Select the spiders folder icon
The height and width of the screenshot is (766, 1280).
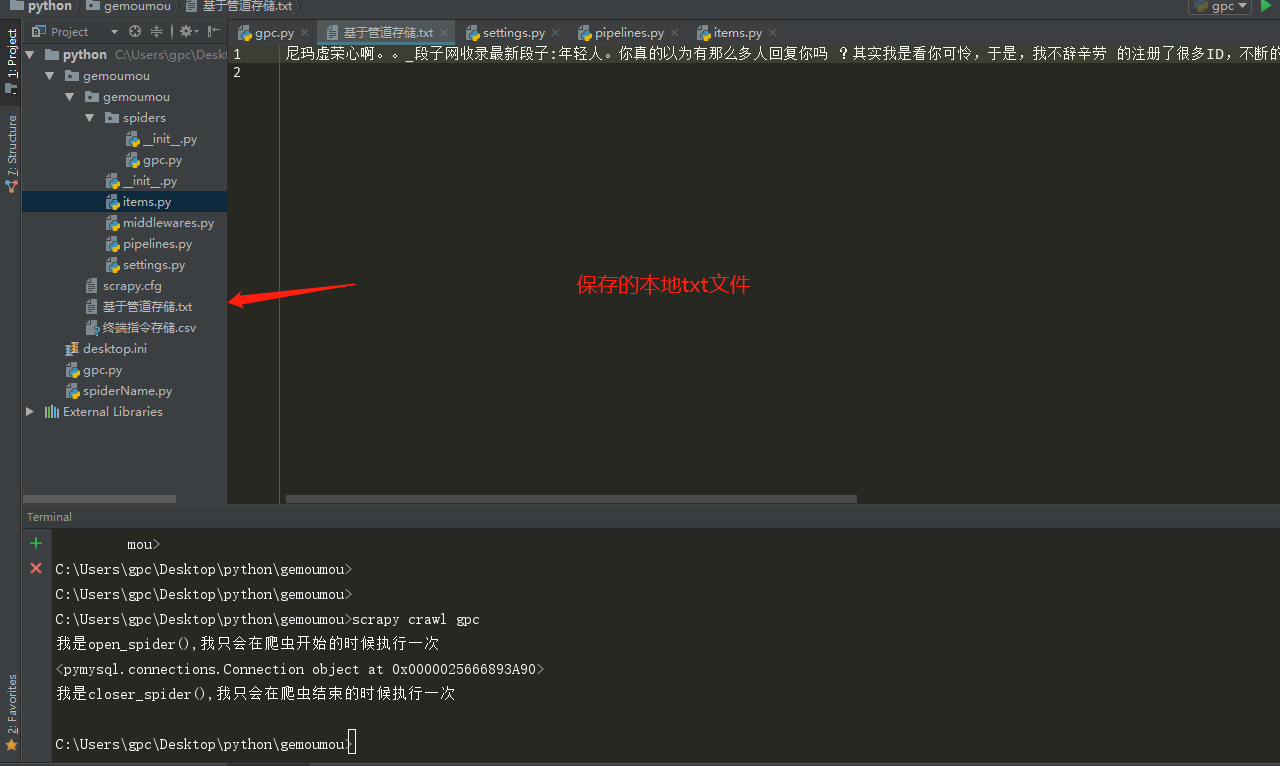click(113, 118)
